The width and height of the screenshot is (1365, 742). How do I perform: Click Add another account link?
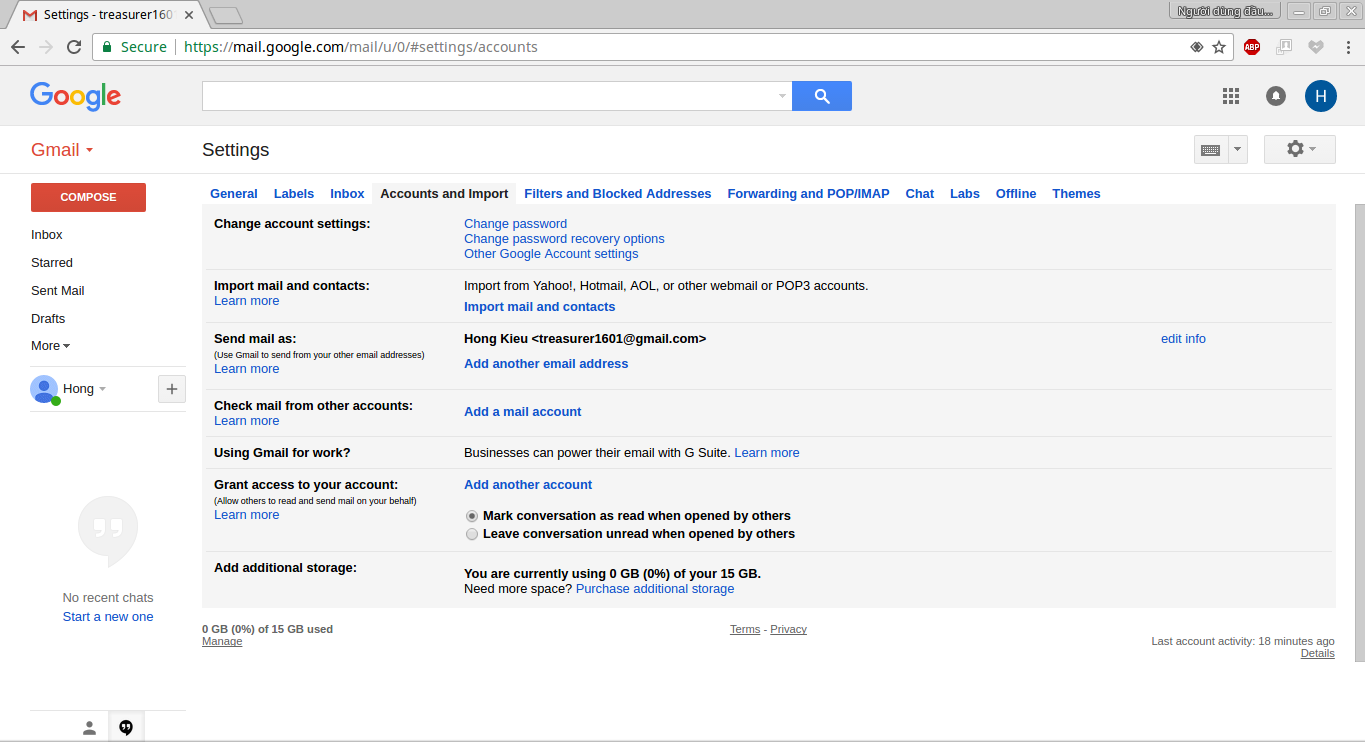coord(528,485)
